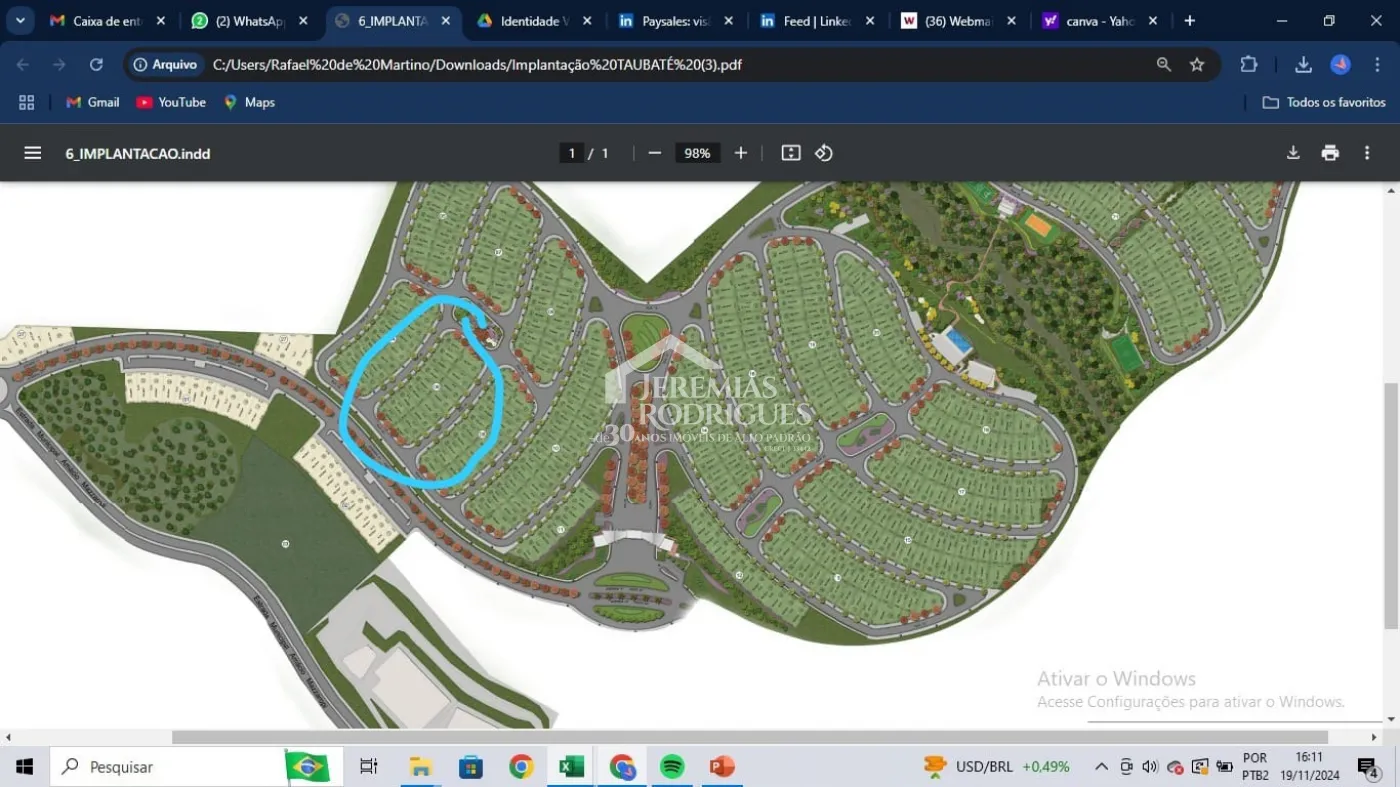Open the PDF viewer three-dot options menu

1367,152
